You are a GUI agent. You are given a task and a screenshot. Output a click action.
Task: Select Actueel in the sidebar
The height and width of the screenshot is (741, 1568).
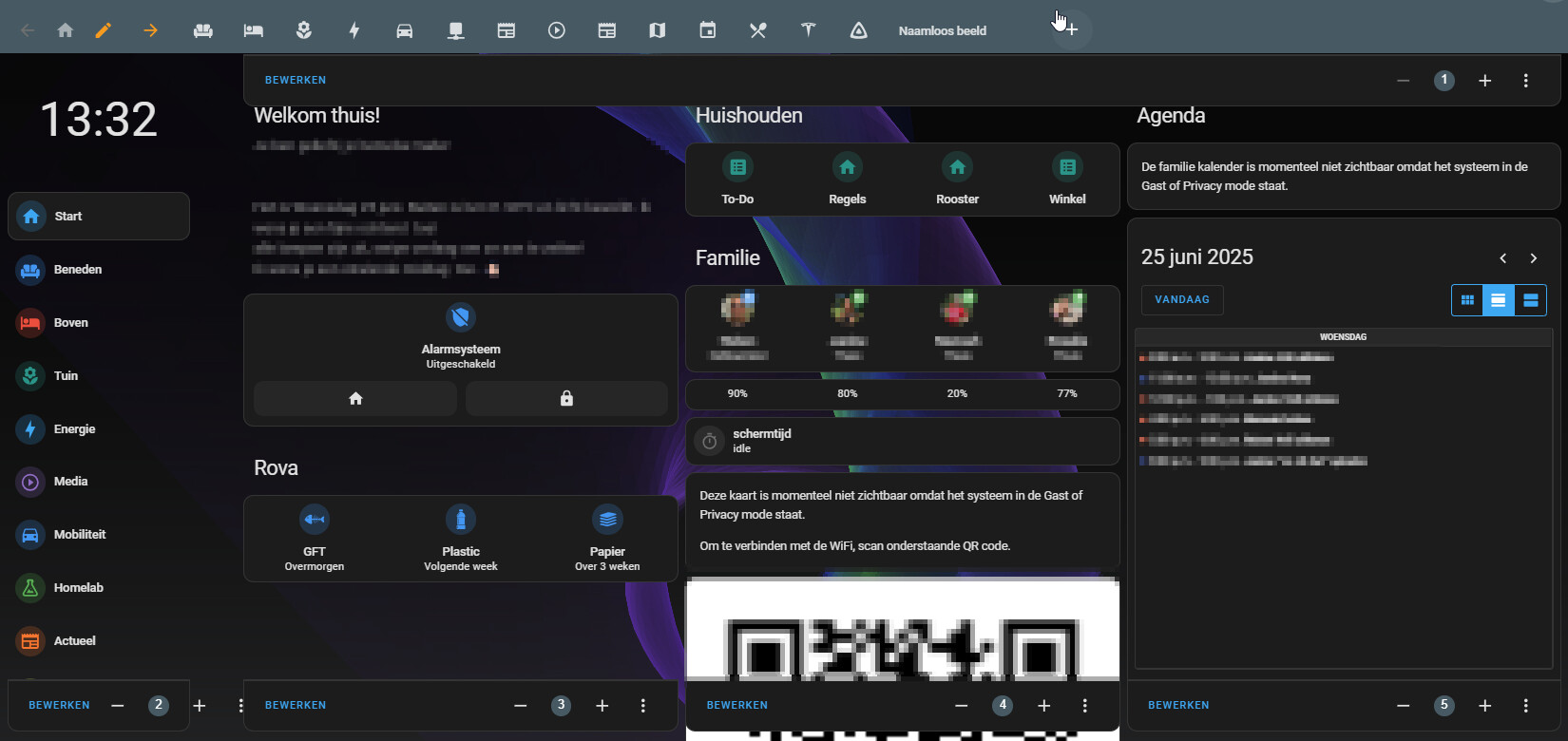99,641
